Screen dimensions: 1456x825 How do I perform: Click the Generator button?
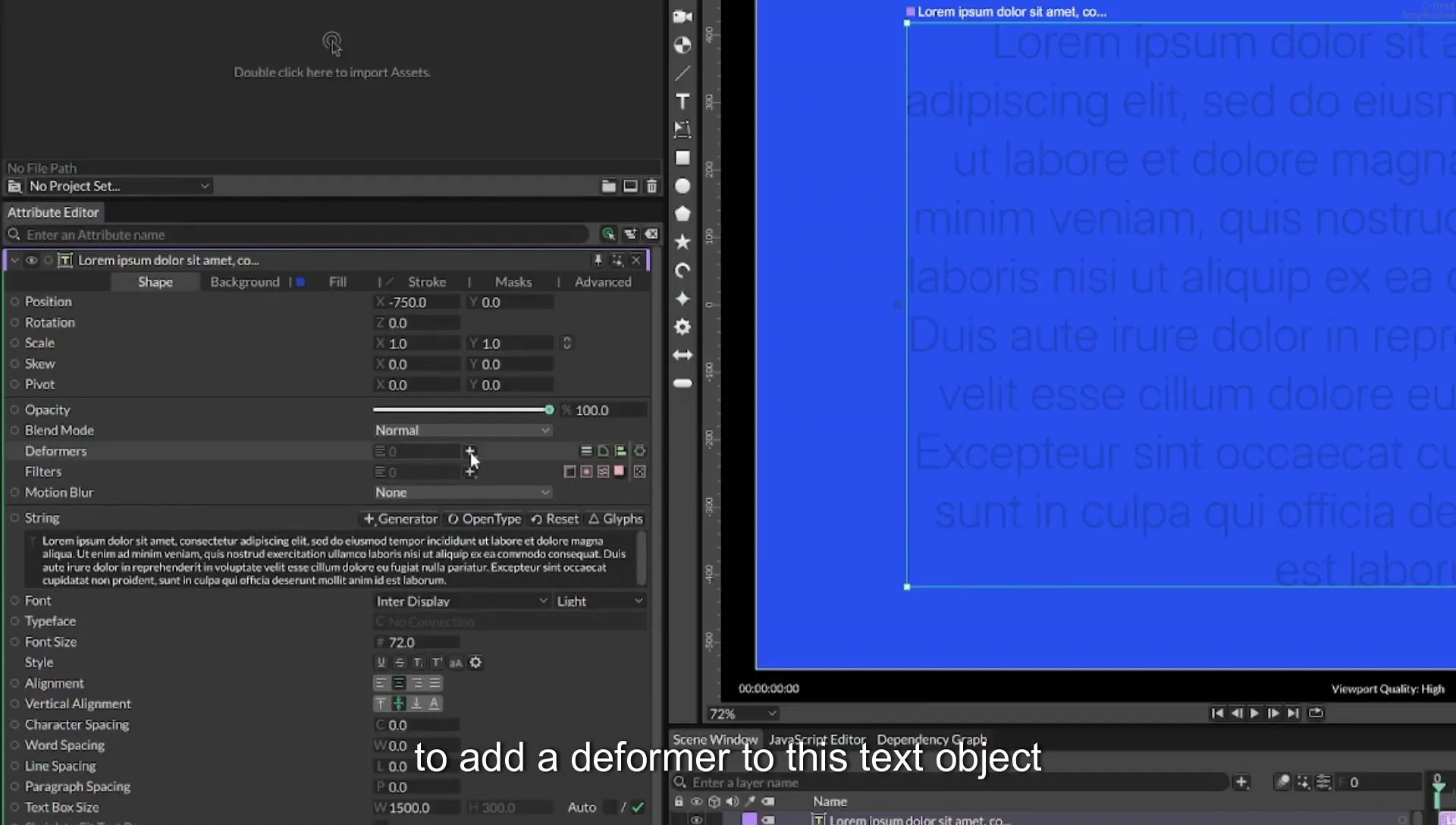click(x=400, y=519)
